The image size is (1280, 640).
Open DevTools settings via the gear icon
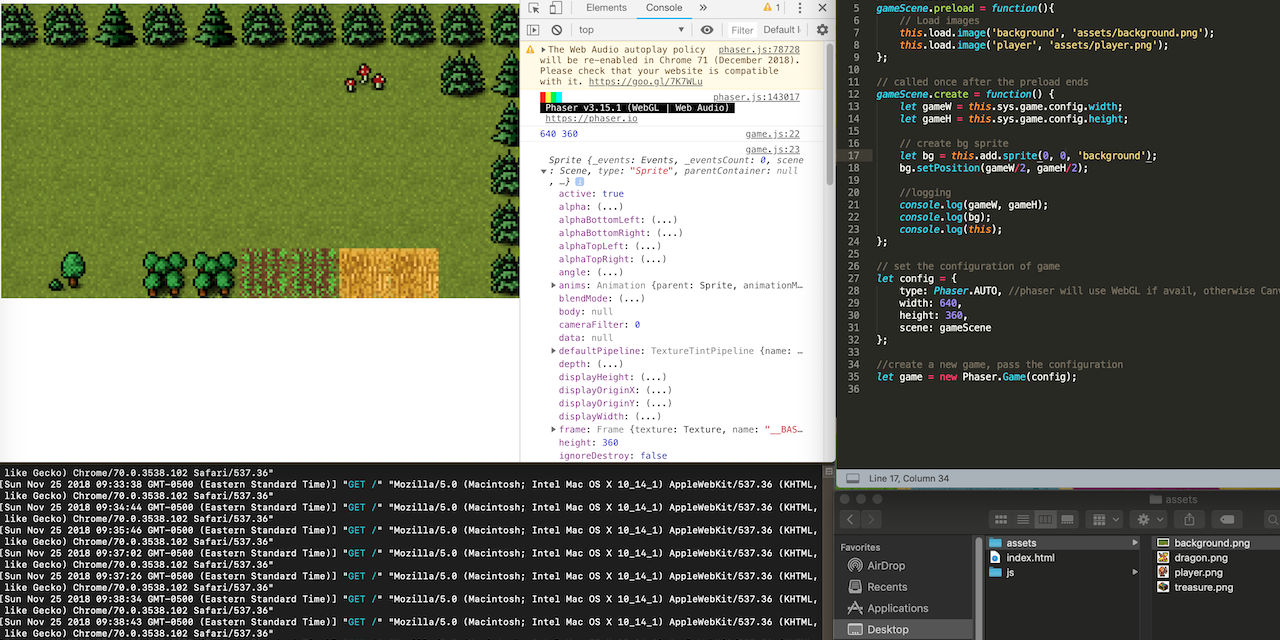coord(823,29)
